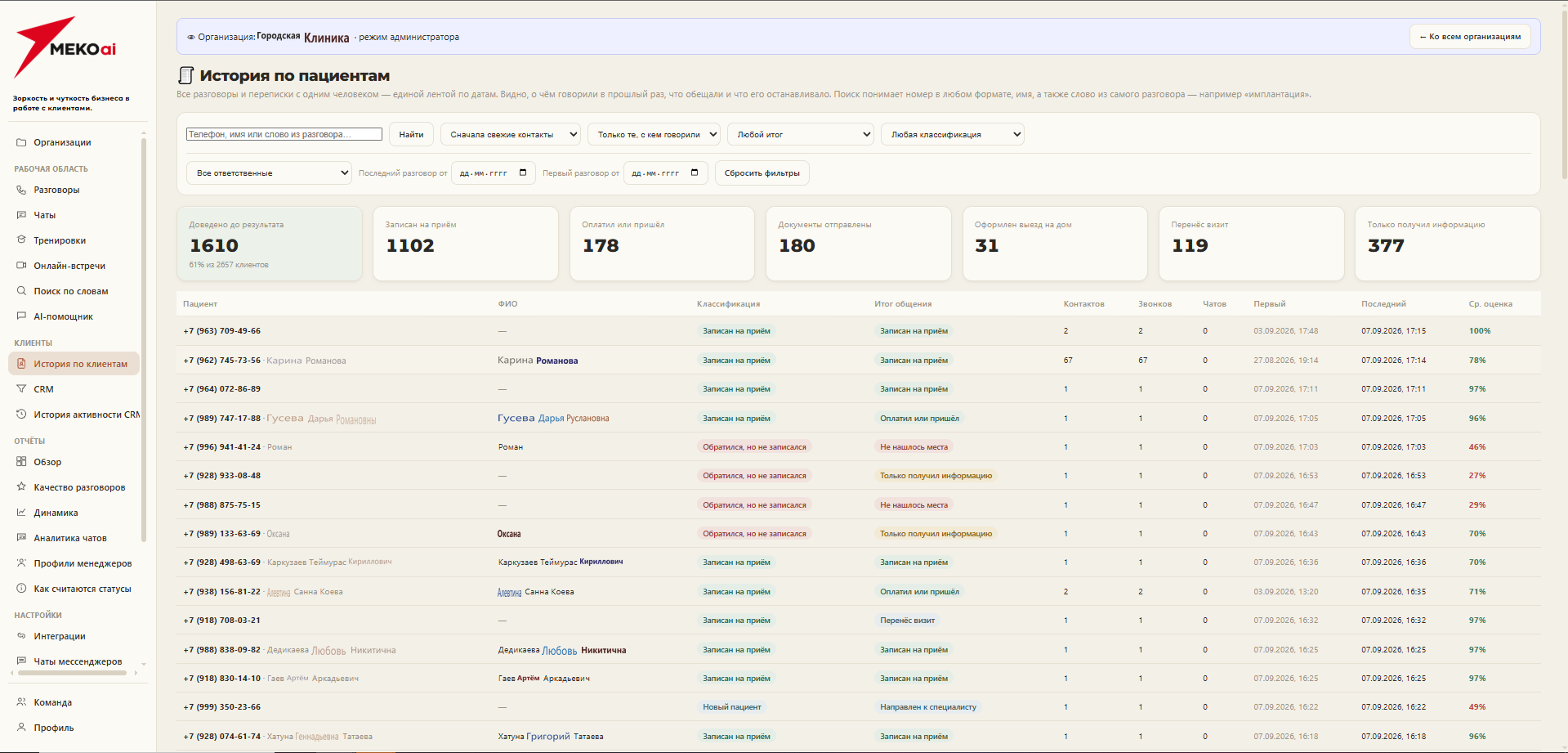Click the История активности CRM clock icon
The width and height of the screenshot is (1568, 753).
click(x=21, y=415)
